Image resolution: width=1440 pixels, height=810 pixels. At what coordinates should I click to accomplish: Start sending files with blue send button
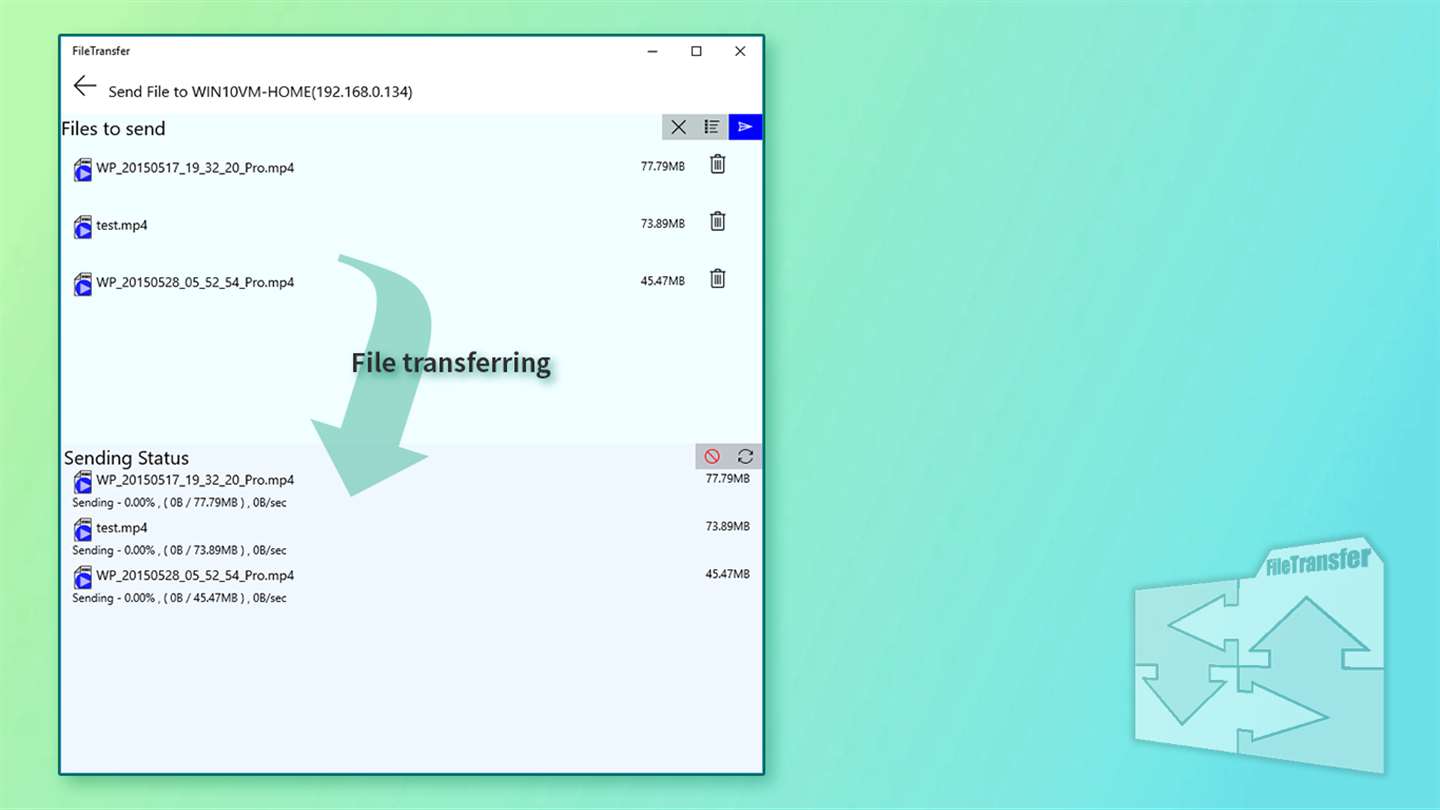tap(745, 127)
